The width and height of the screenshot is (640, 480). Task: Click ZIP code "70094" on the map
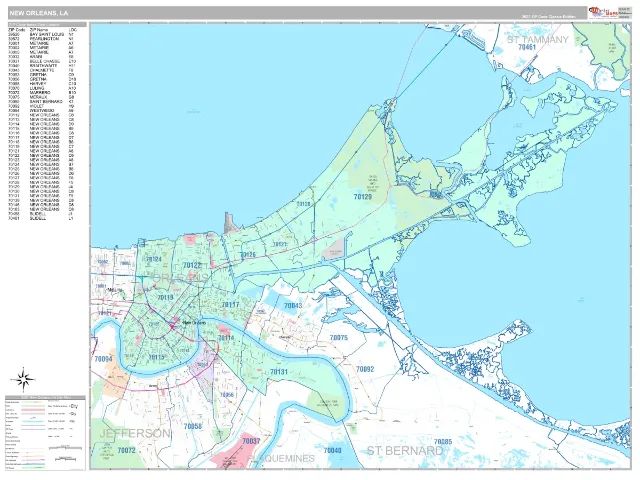click(103, 359)
